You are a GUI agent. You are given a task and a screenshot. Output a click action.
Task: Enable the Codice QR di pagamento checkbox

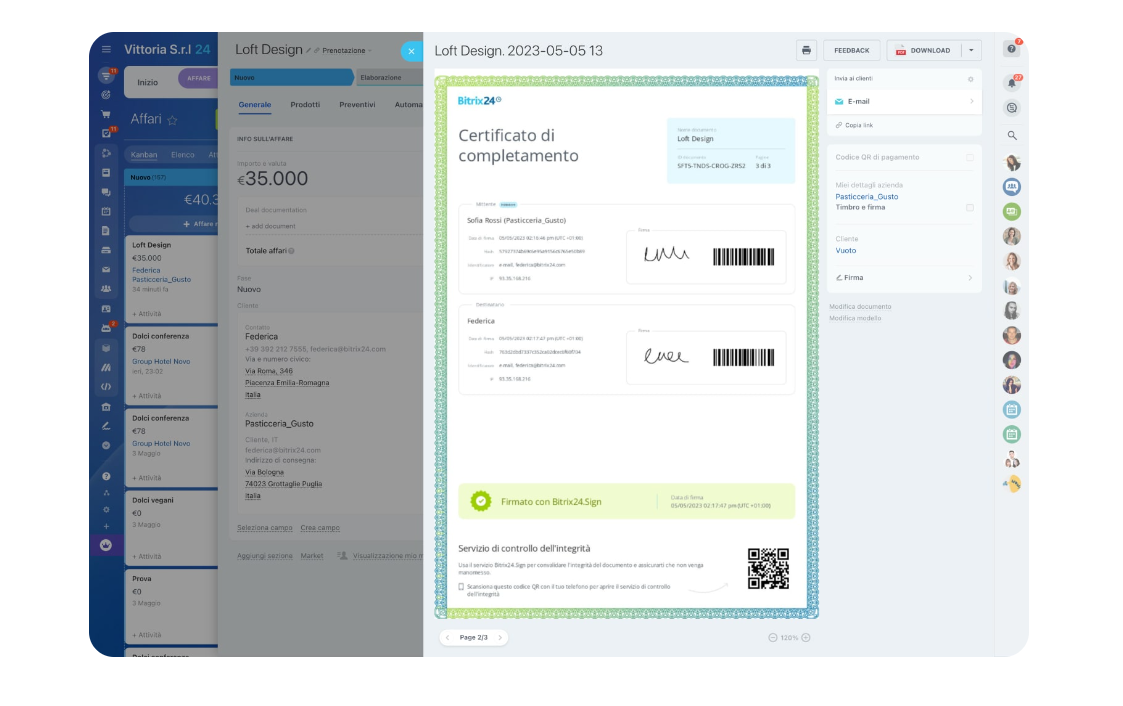[x=969, y=157]
